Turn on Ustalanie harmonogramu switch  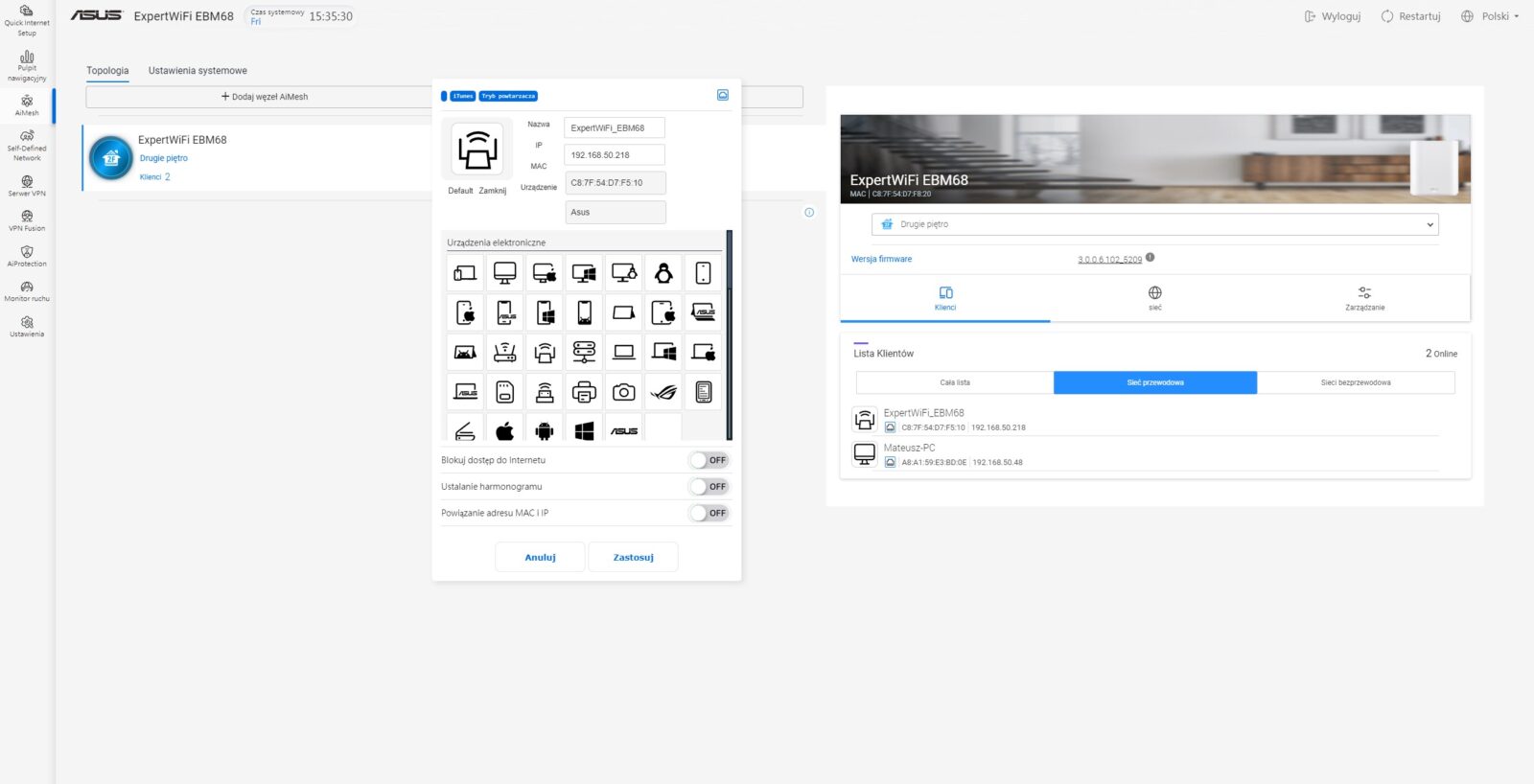click(709, 487)
